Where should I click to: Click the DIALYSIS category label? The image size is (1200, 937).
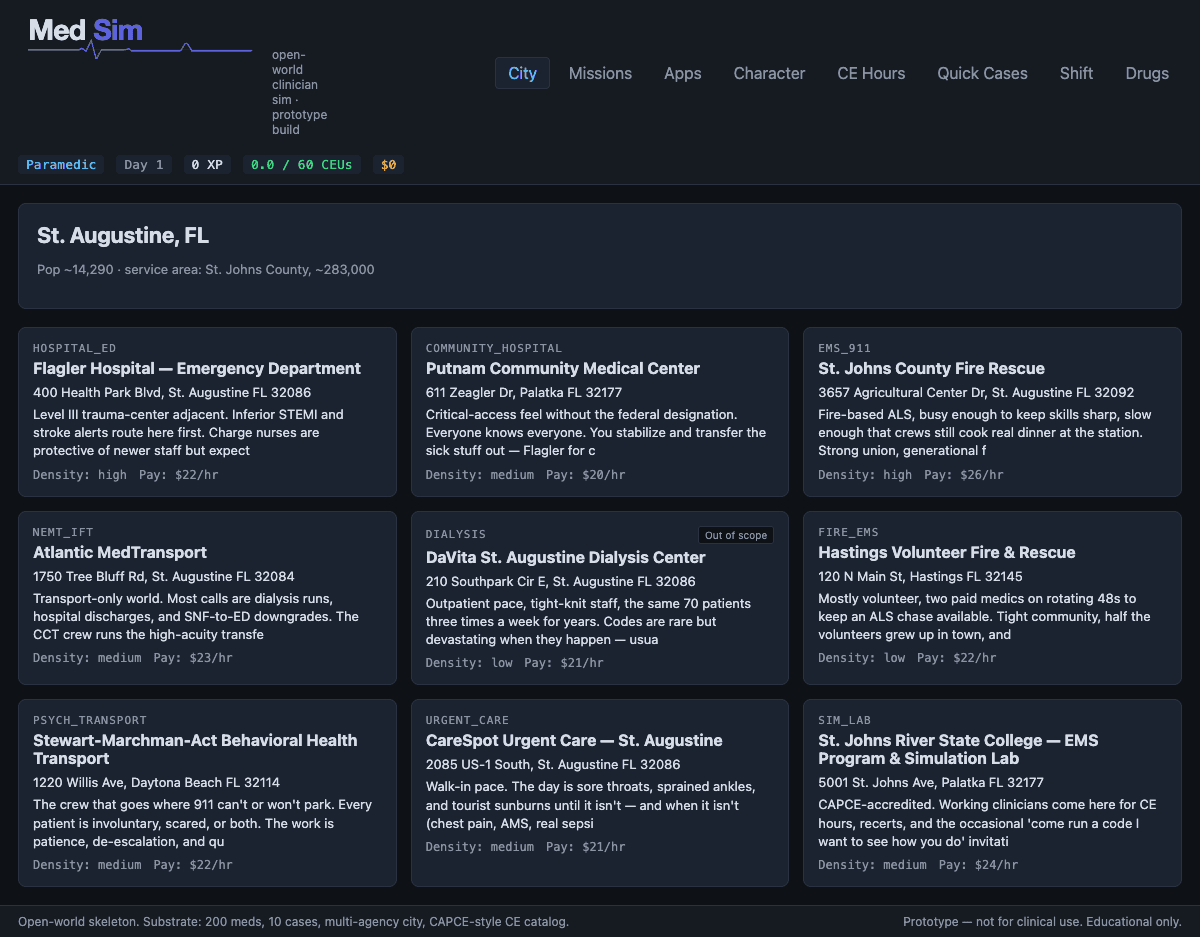tap(455, 535)
